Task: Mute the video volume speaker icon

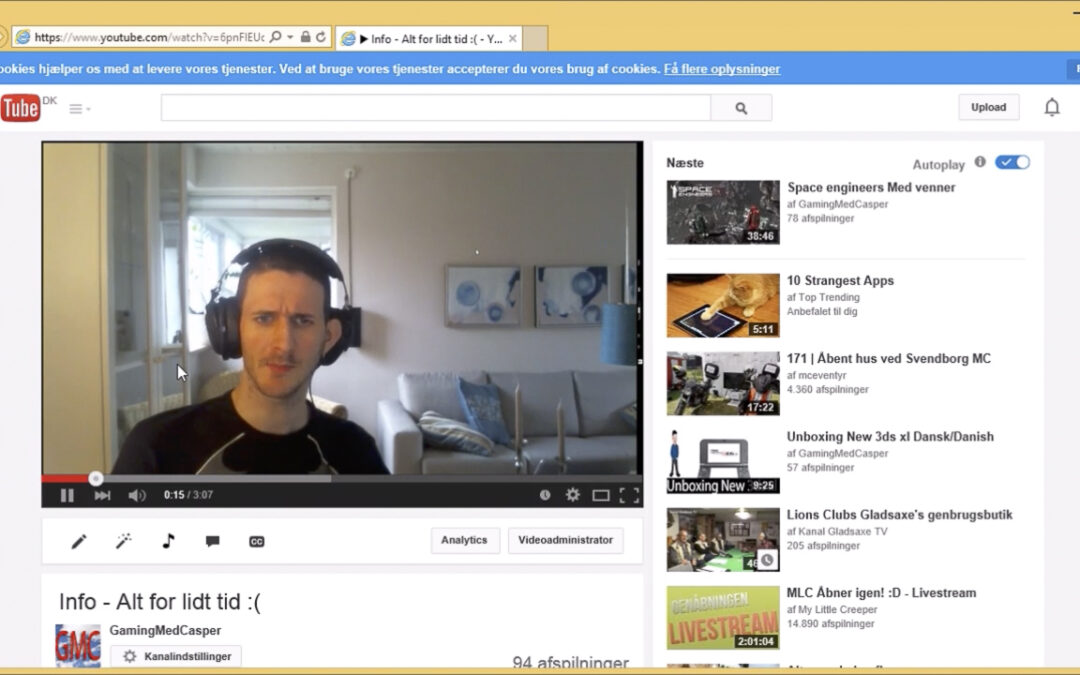Action: [x=136, y=495]
